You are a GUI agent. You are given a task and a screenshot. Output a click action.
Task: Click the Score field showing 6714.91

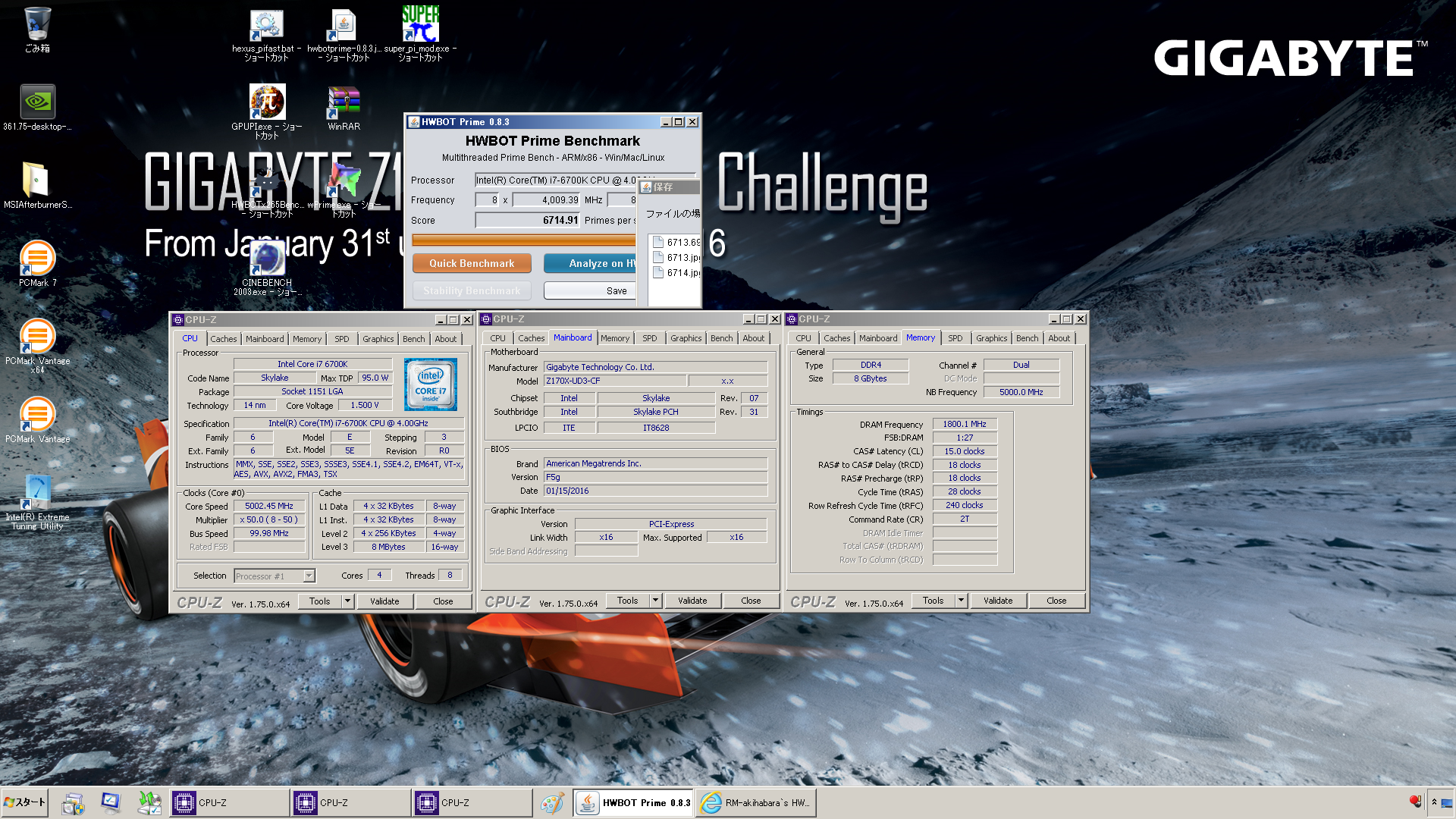tap(527, 220)
